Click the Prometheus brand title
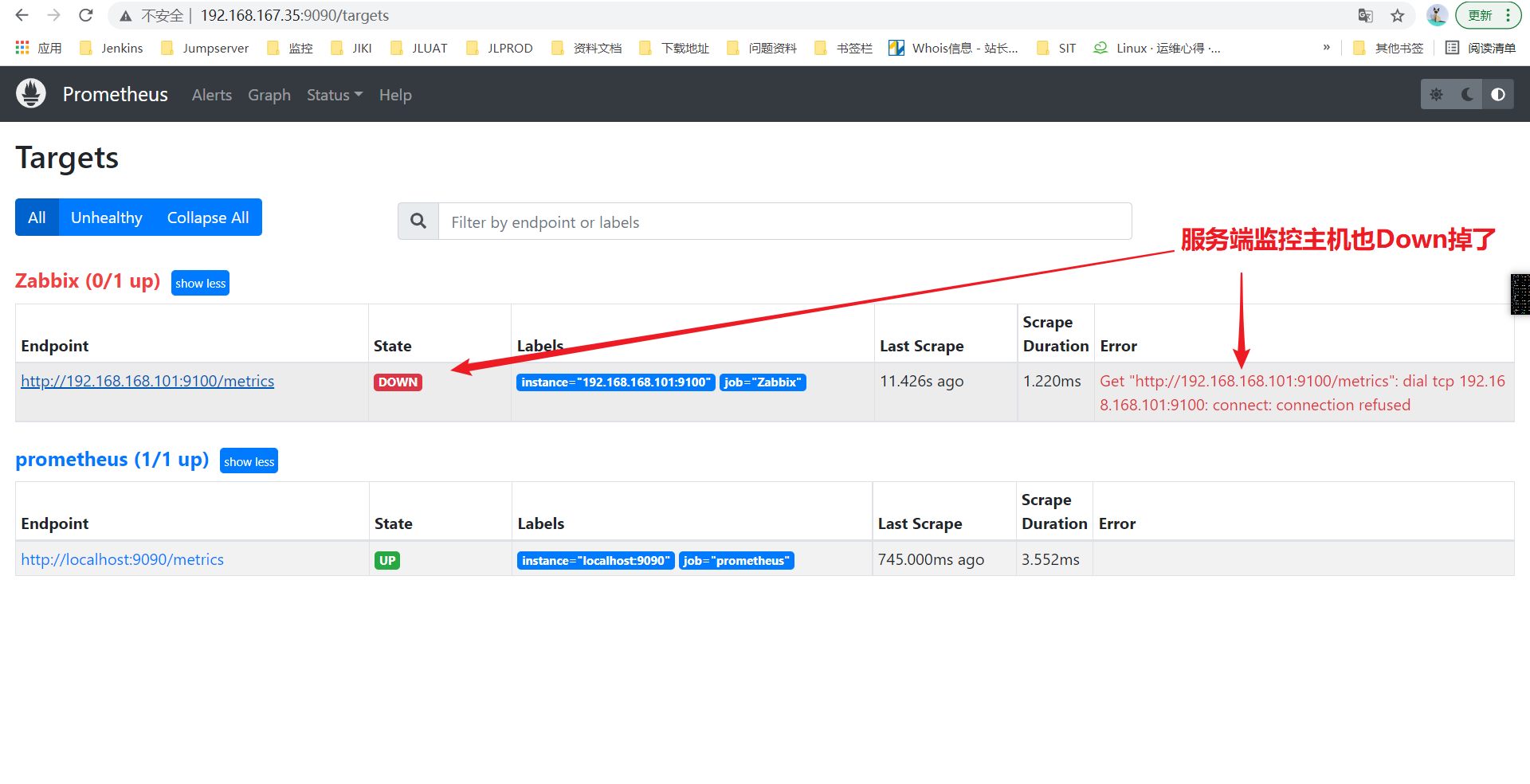 116,94
